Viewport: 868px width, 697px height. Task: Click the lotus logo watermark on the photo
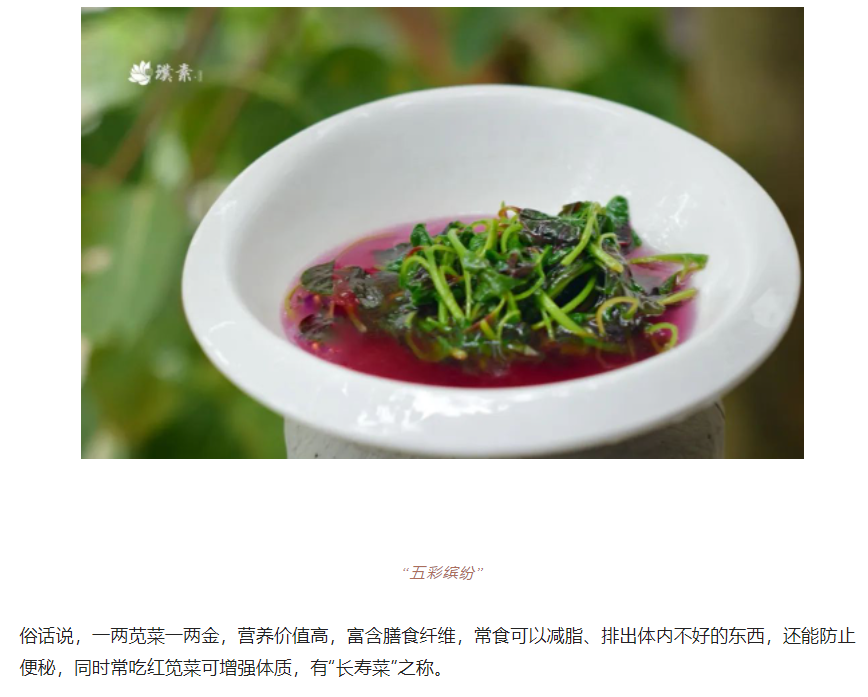(x=140, y=73)
